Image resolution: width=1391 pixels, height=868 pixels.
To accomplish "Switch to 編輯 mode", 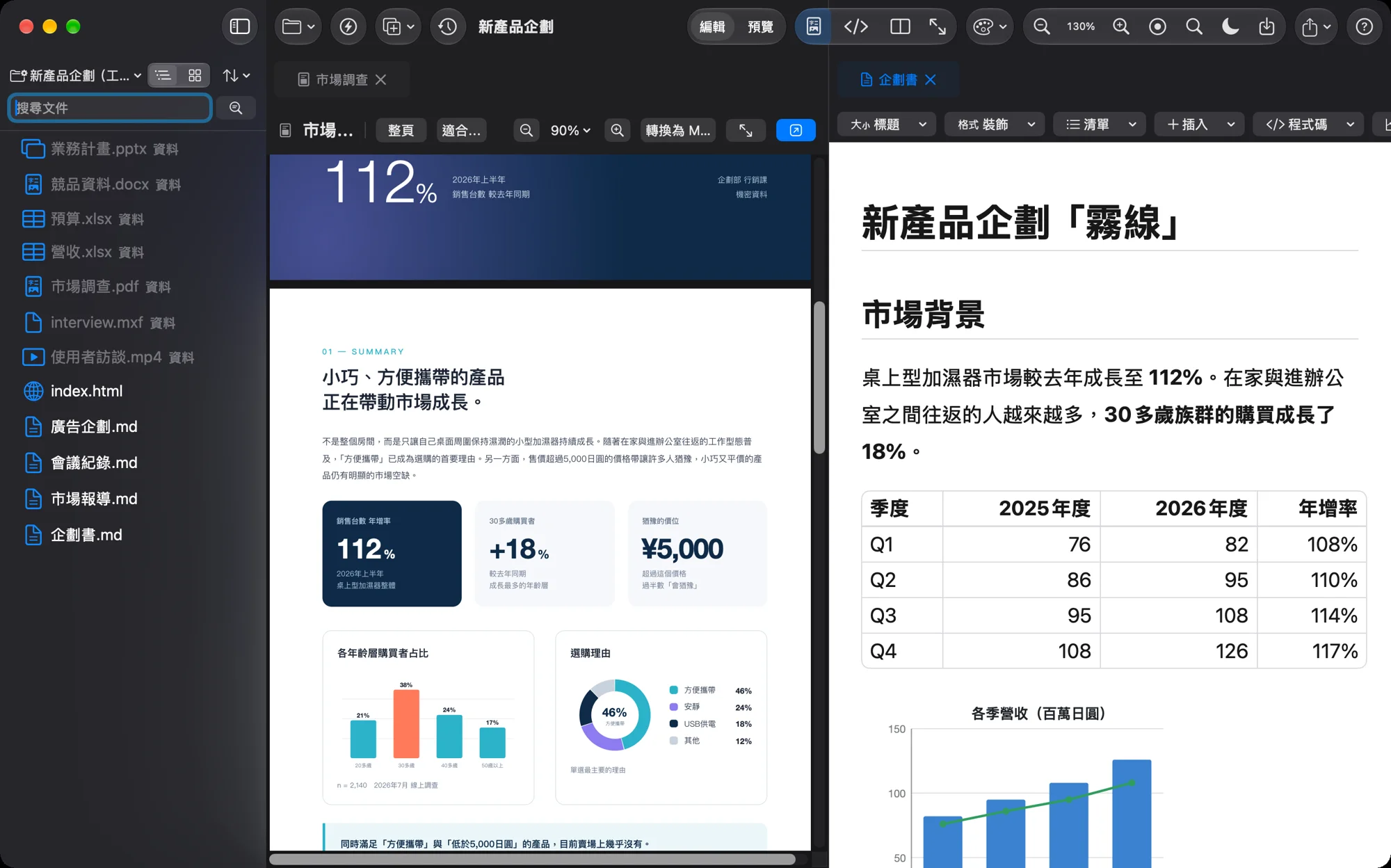I will point(712,26).
